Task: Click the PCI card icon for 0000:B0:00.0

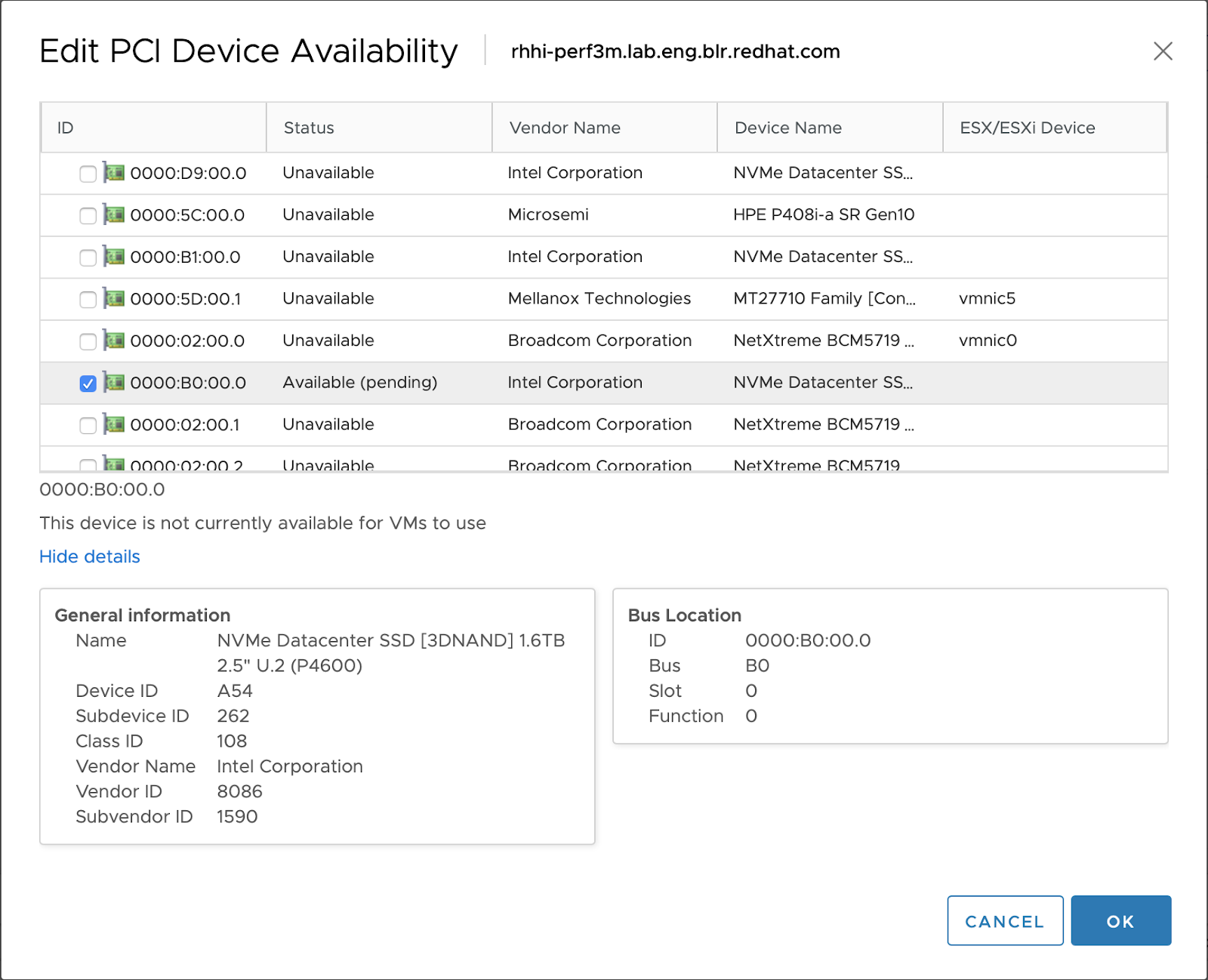Action: pos(115,383)
